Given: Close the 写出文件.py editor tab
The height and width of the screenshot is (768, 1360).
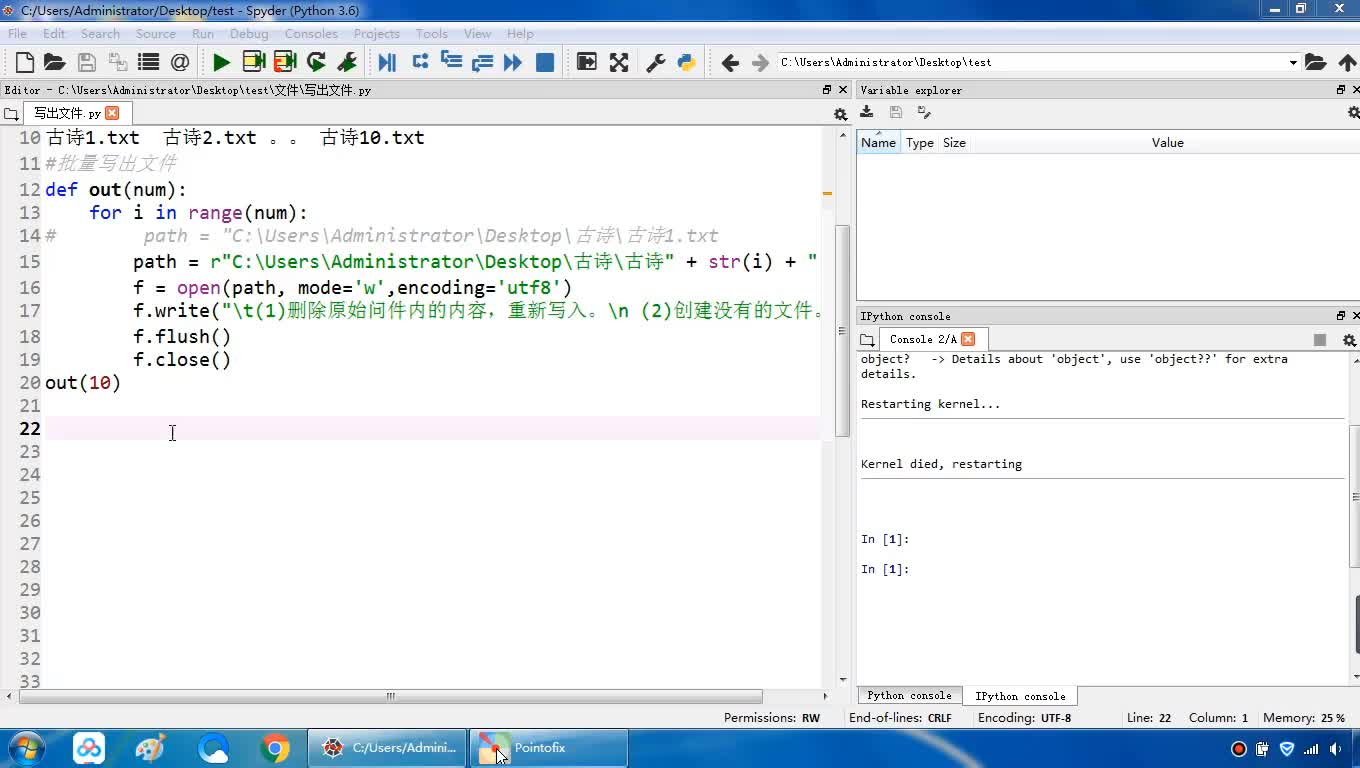Looking at the screenshot, I should tap(112, 113).
